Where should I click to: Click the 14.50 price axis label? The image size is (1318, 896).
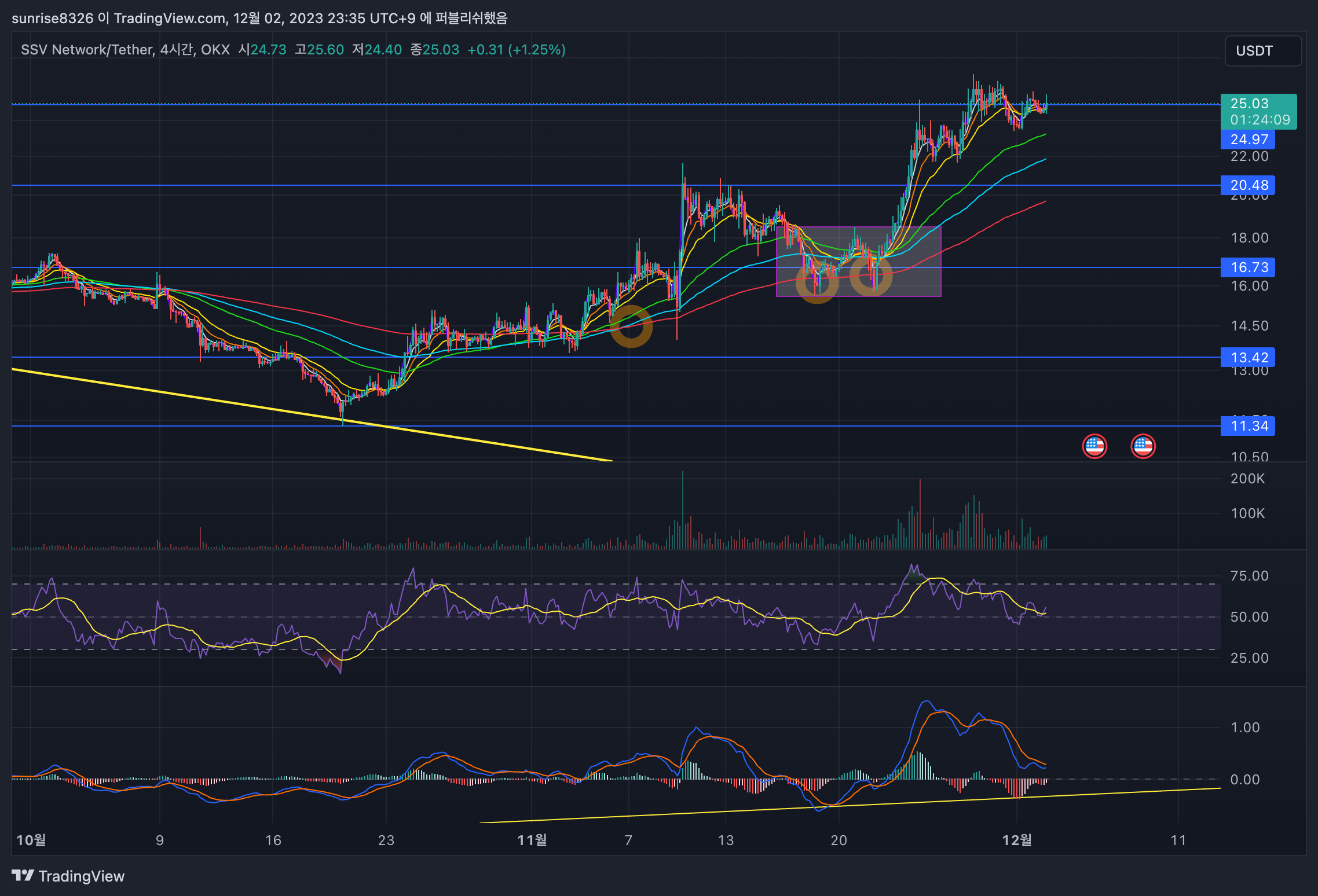click(x=1249, y=326)
